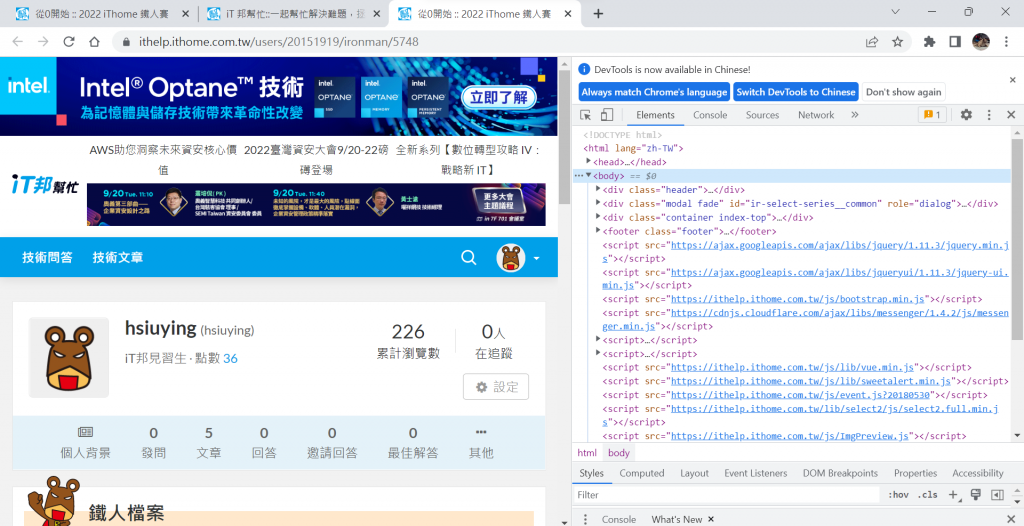Switch to the iT 邦幫忙 middle browser tab
The height and width of the screenshot is (526, 1024).
tap(293, 14)
